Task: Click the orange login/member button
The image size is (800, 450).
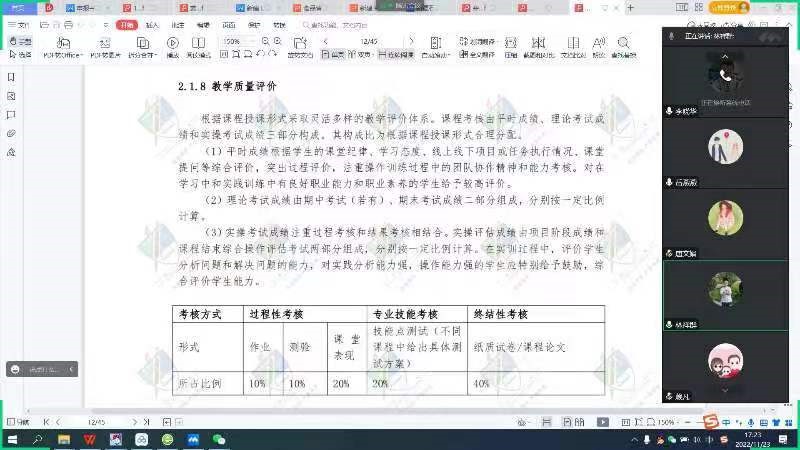Action: tap(728, 7)
